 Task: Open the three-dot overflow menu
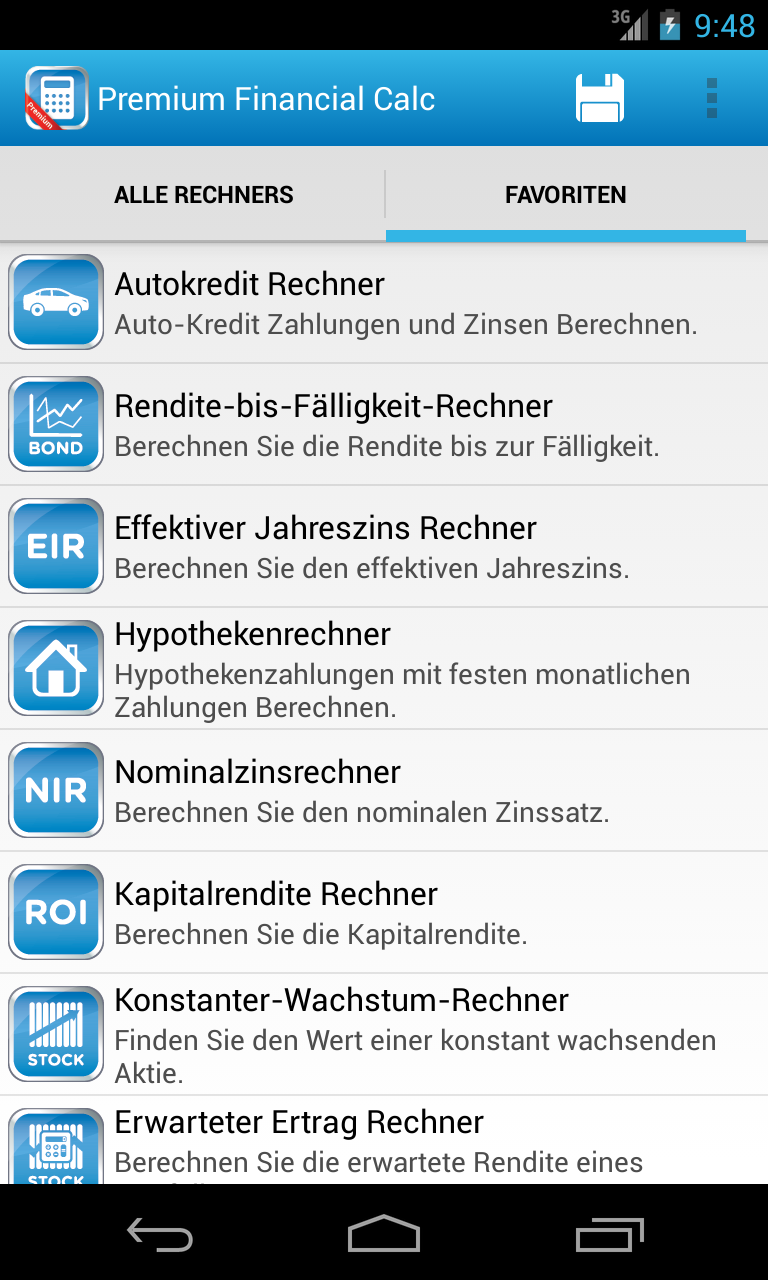click(x=712, y=98)
